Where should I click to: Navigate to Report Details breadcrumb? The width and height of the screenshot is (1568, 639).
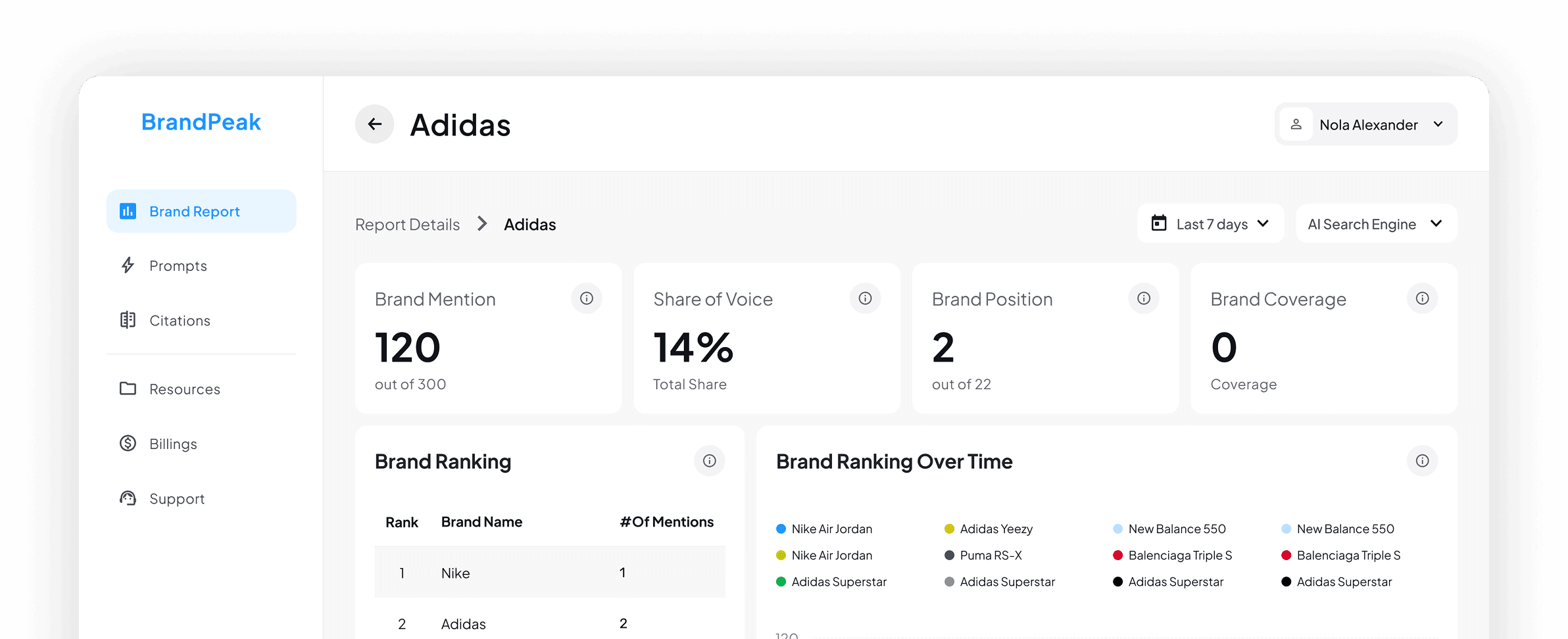click(x=407, y=224)
